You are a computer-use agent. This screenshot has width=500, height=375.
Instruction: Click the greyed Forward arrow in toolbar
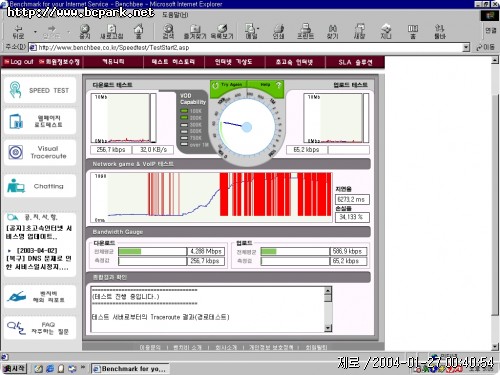pyautogui.click(x=52, y=32)
